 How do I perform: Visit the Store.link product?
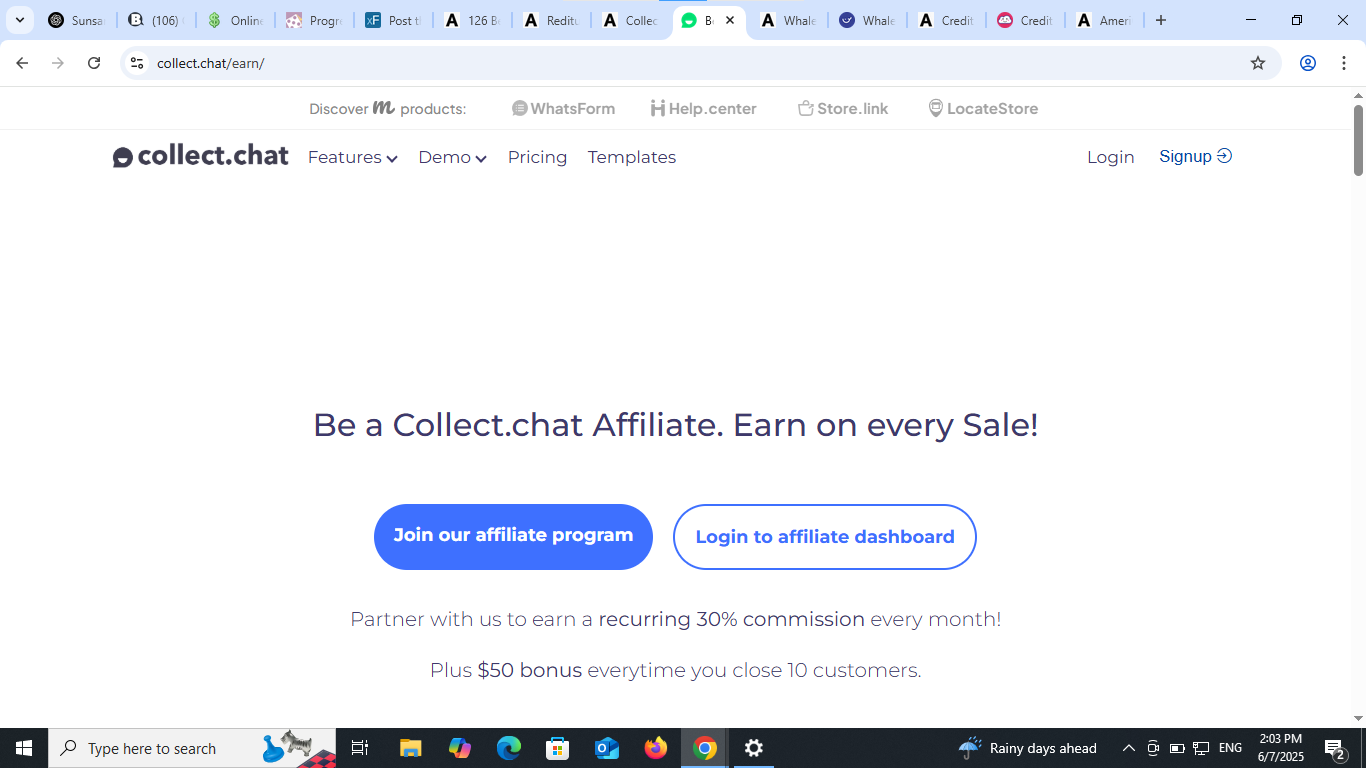point(843,108)
